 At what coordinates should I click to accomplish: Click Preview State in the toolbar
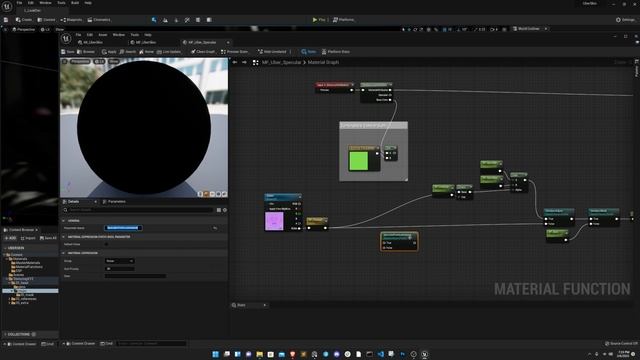pyautogui.click(x=234, y=52)
